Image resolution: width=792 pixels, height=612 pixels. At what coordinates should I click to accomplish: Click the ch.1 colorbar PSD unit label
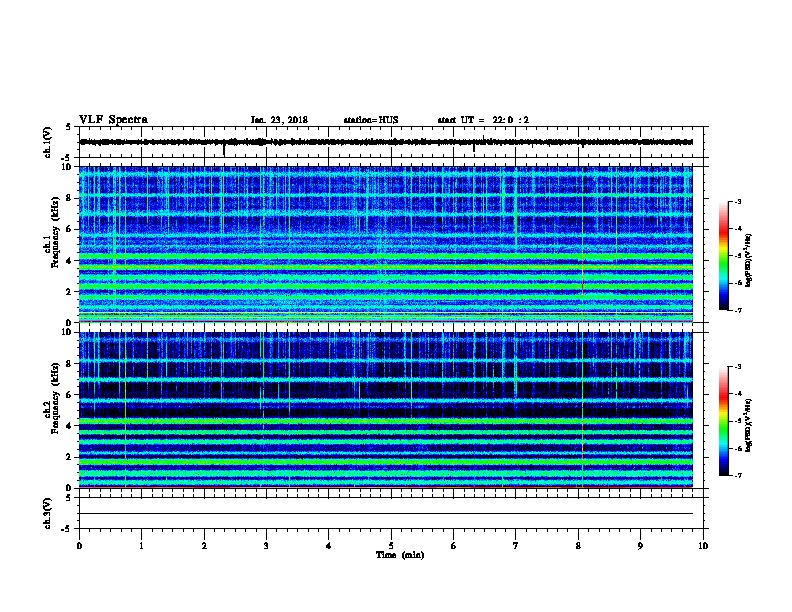coord(748,260)
